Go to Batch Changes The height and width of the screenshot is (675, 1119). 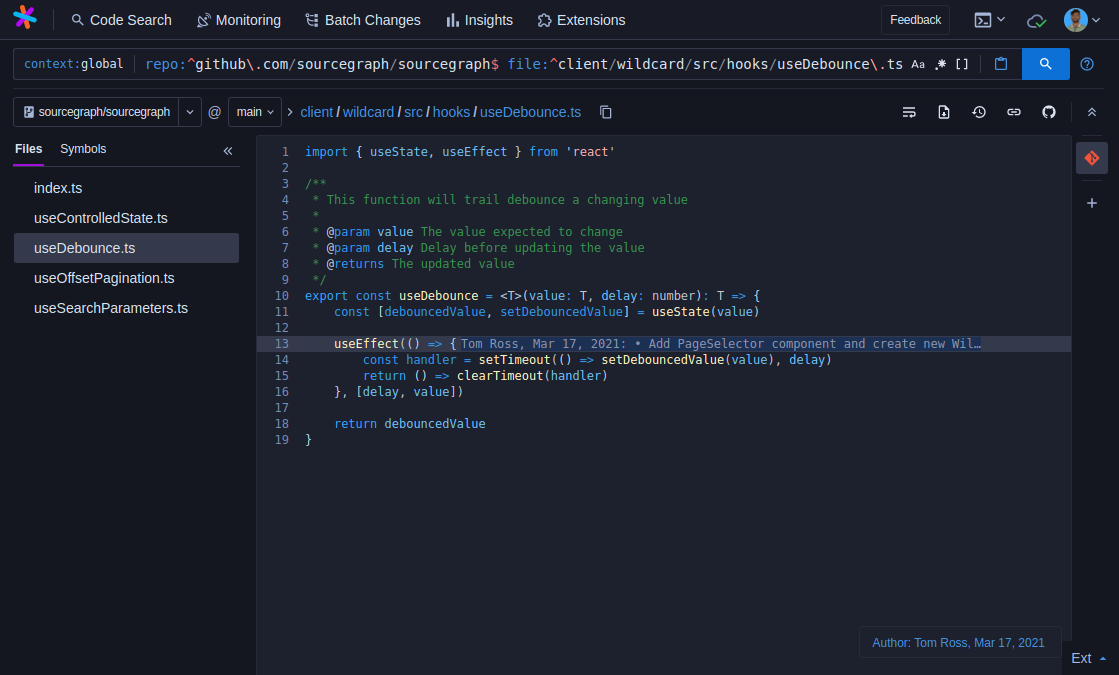point(363,20)
